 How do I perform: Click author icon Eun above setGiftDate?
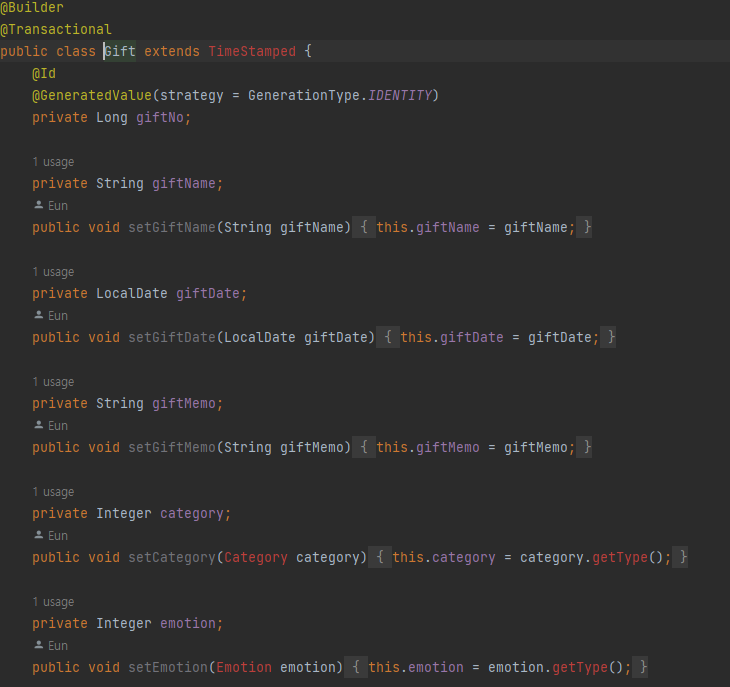[x=39, y=315]
